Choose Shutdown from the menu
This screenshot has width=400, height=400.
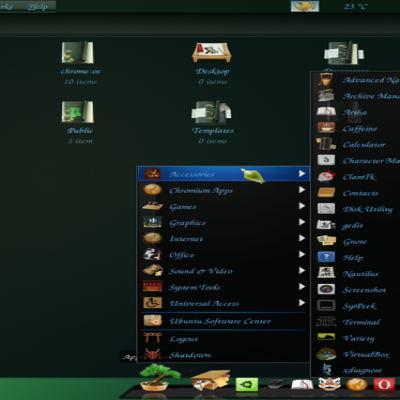pyautogui.click(x=223, y=355)
